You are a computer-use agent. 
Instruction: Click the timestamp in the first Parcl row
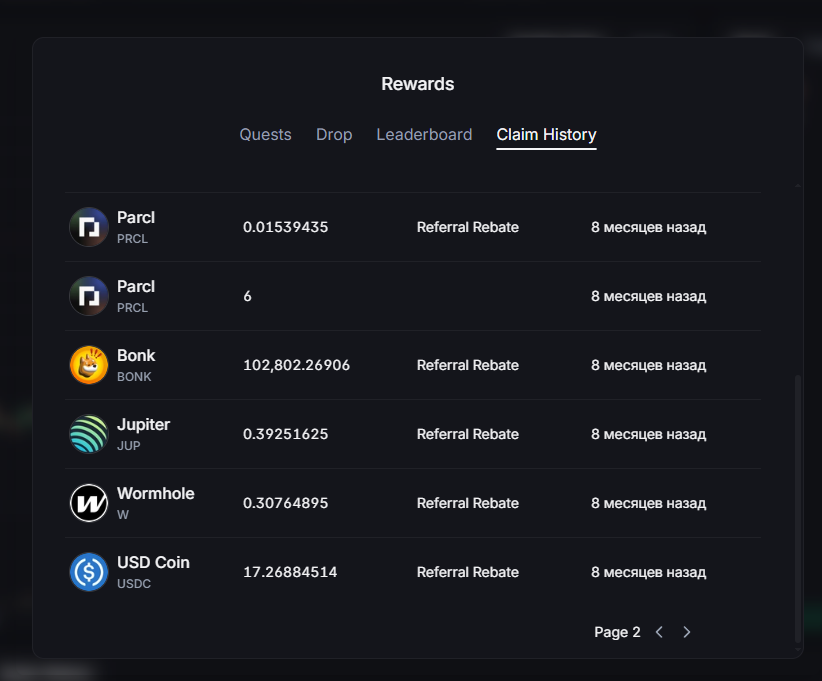648,227
